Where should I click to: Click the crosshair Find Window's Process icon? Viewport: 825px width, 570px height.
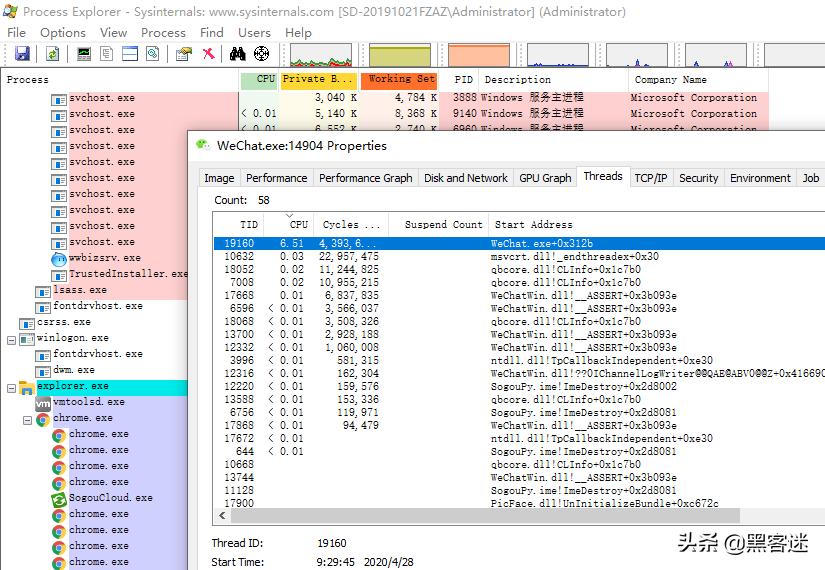(x=262, y=53)
